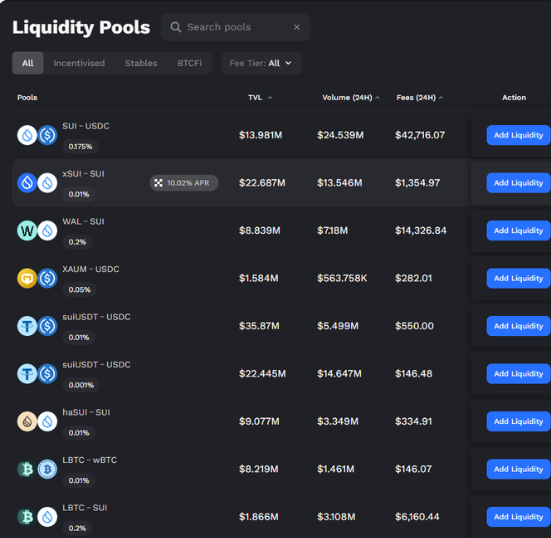Screen dimensions: 551x538
Task: Sort pools by TVL arrow
Action: [270, 98]
